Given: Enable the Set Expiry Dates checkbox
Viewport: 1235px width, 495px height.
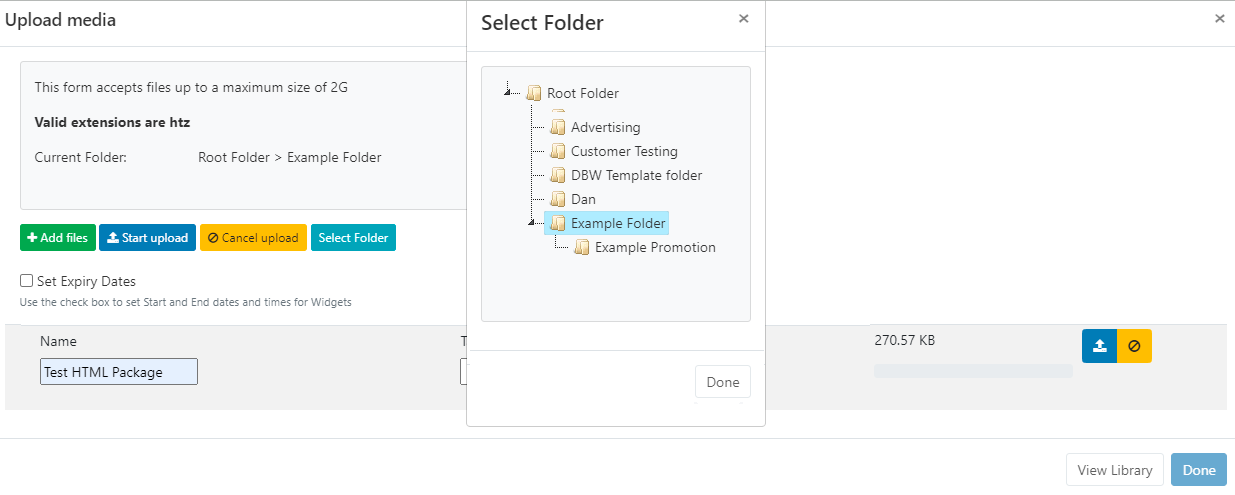Looking at the screenshot, I should 27,281.
